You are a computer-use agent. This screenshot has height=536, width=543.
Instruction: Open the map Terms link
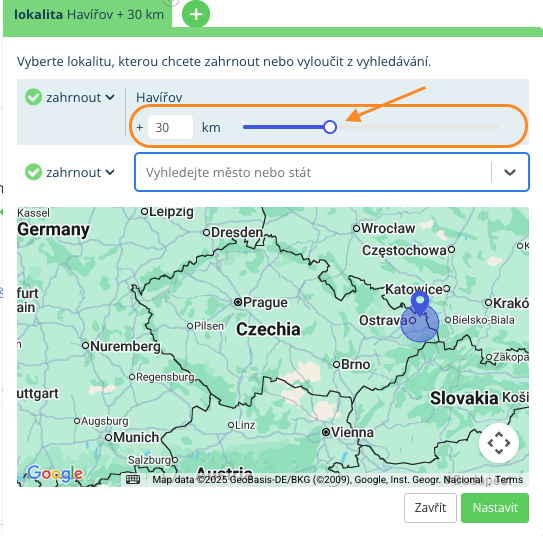508,480
